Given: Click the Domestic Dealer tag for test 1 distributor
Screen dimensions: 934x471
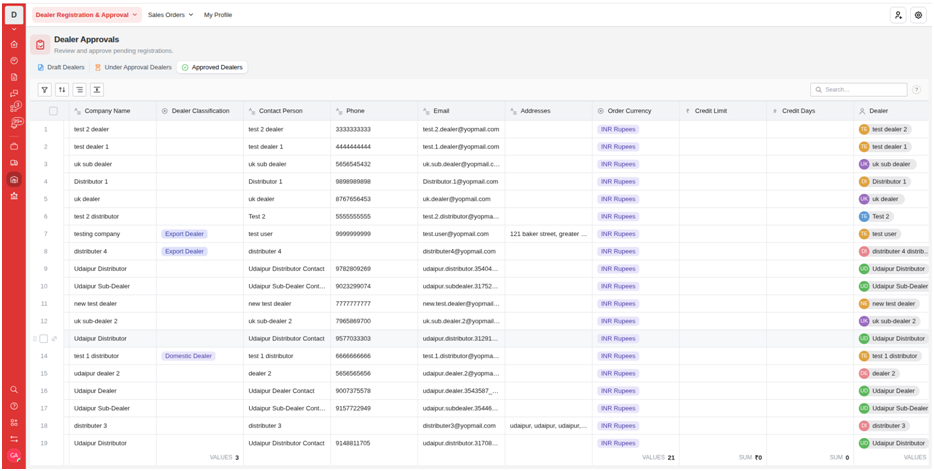Looking at the screenshot, I should 188,356.
